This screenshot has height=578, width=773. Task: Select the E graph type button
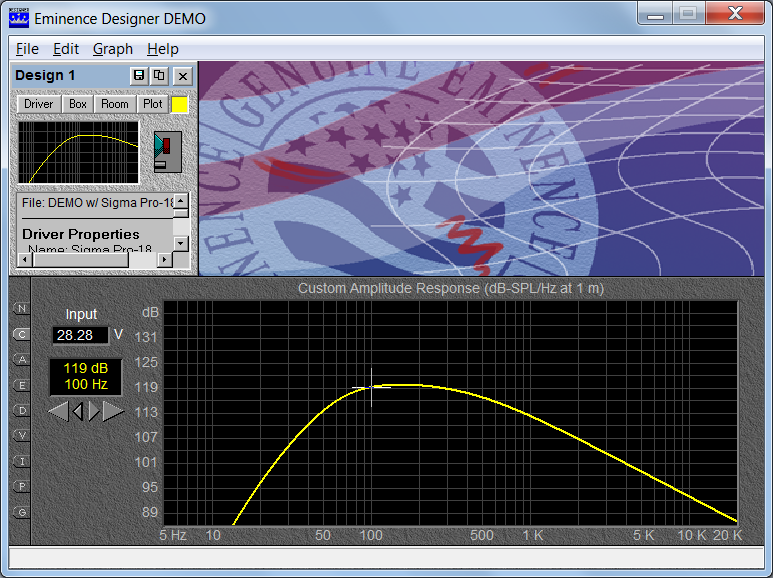[22, 385]
